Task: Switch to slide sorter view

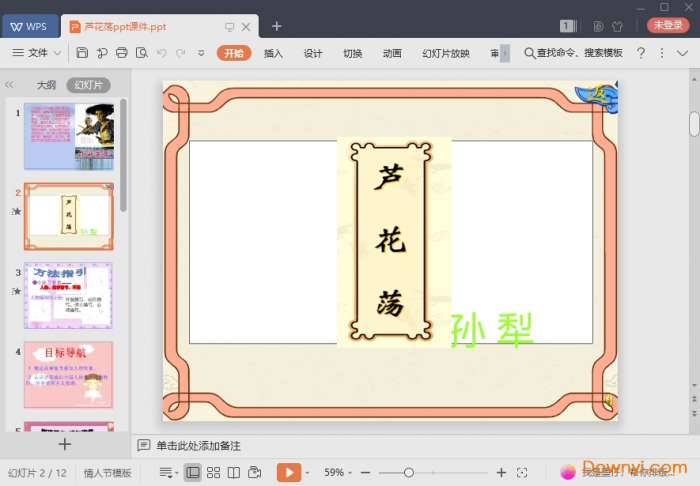Action: pos(213,472)
